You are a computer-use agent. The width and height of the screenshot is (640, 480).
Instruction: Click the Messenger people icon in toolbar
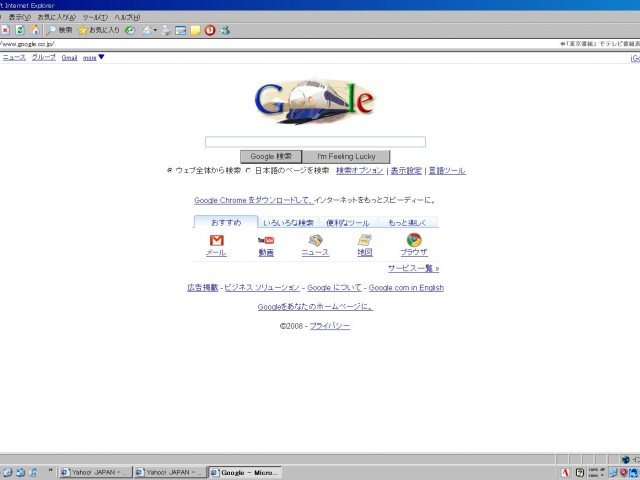coord(225,30)
